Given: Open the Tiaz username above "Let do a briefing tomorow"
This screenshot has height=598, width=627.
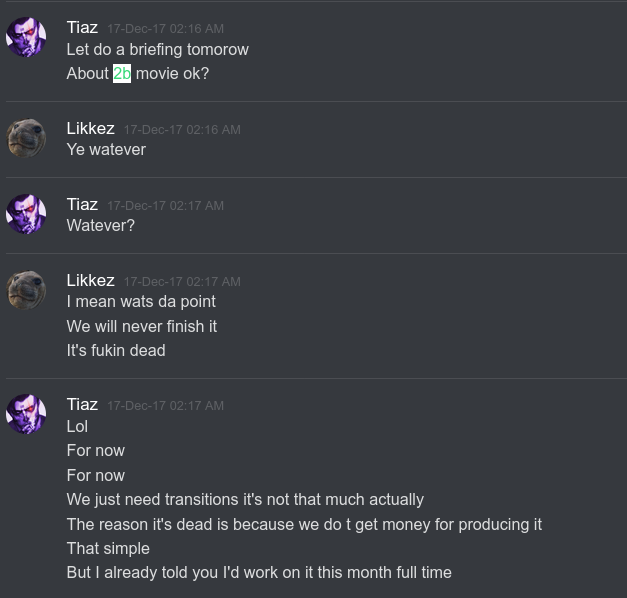Looking at the screenshot, I should (x=82, y=28).
